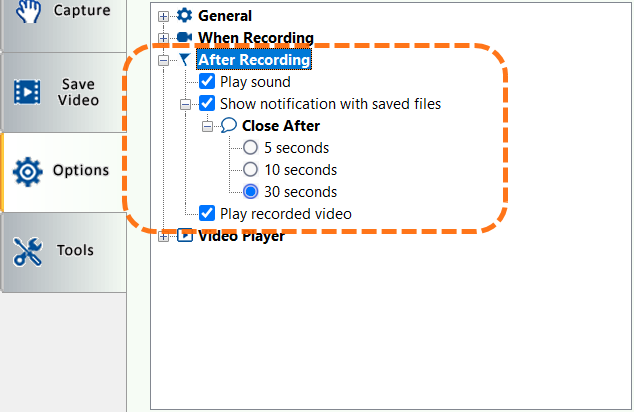
Task: Click the Save Video film icon
Action: pyautogui.click(x=27, y=92)
